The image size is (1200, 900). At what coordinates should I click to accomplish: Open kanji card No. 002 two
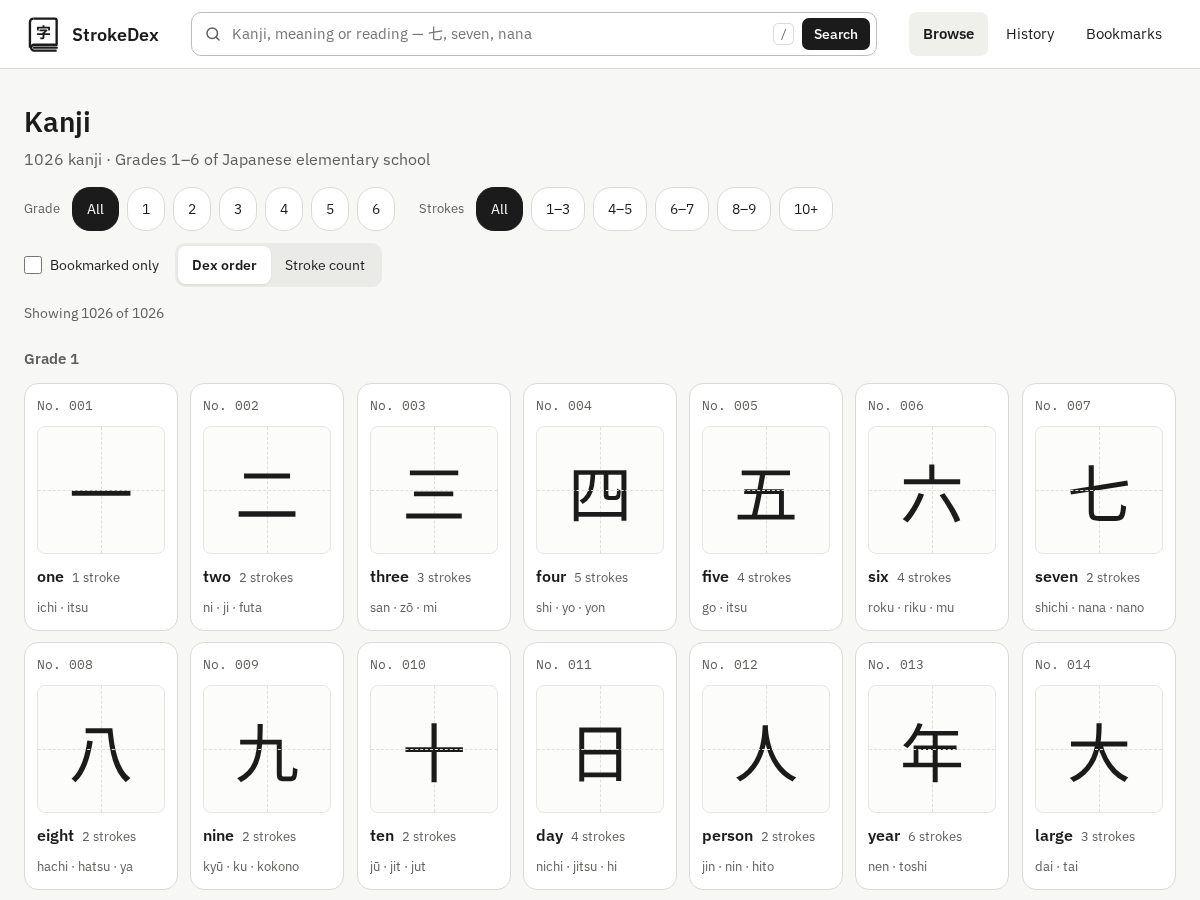point(267,507)
